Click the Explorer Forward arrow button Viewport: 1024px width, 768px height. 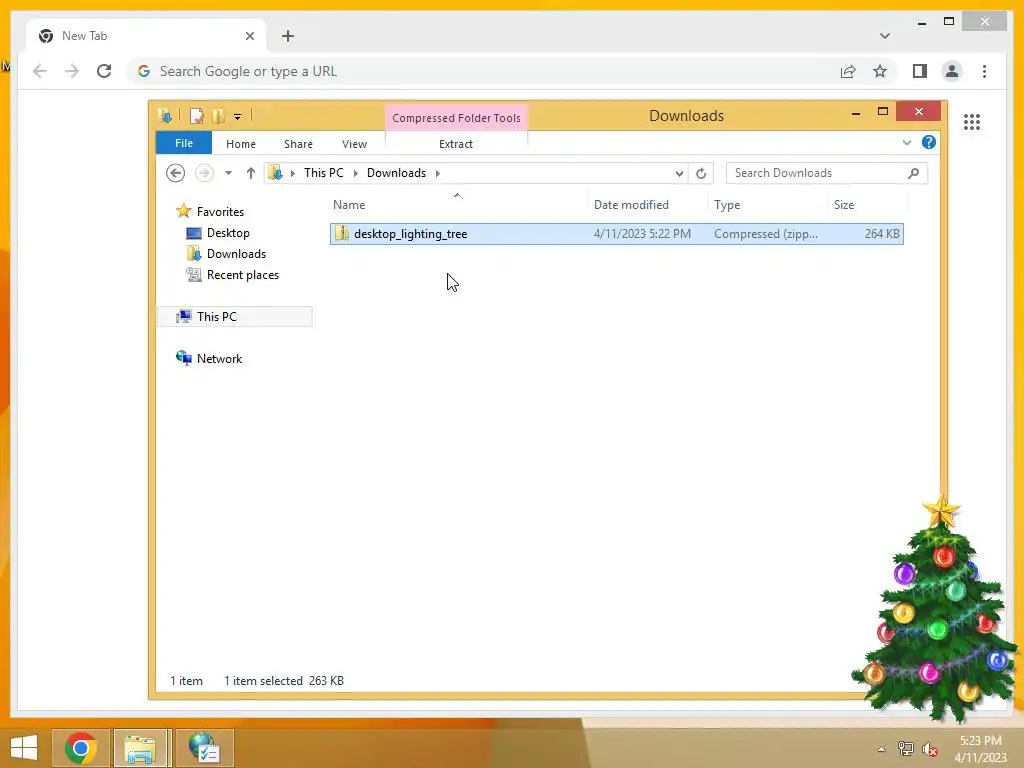pos(204,173)
